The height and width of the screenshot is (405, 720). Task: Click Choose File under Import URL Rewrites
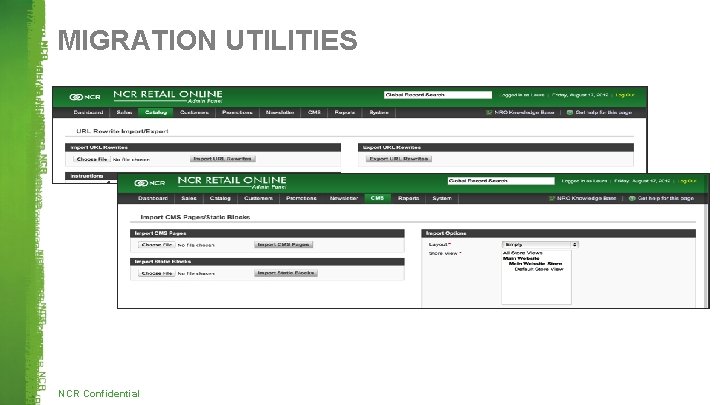(x=92, y=159)
